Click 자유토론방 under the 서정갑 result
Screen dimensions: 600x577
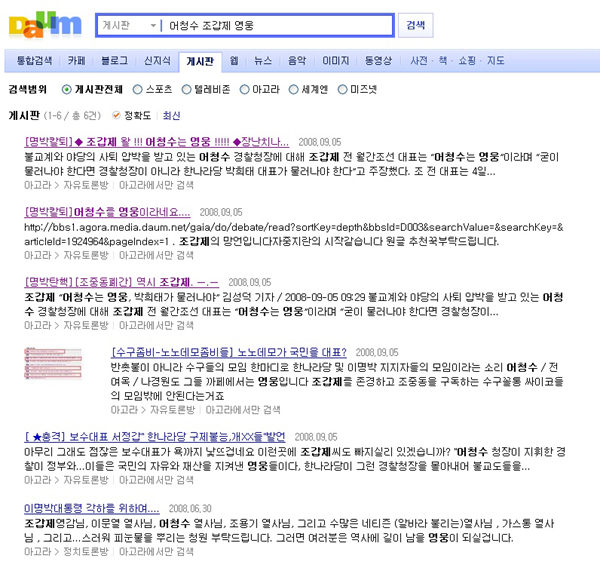(86, 480)
